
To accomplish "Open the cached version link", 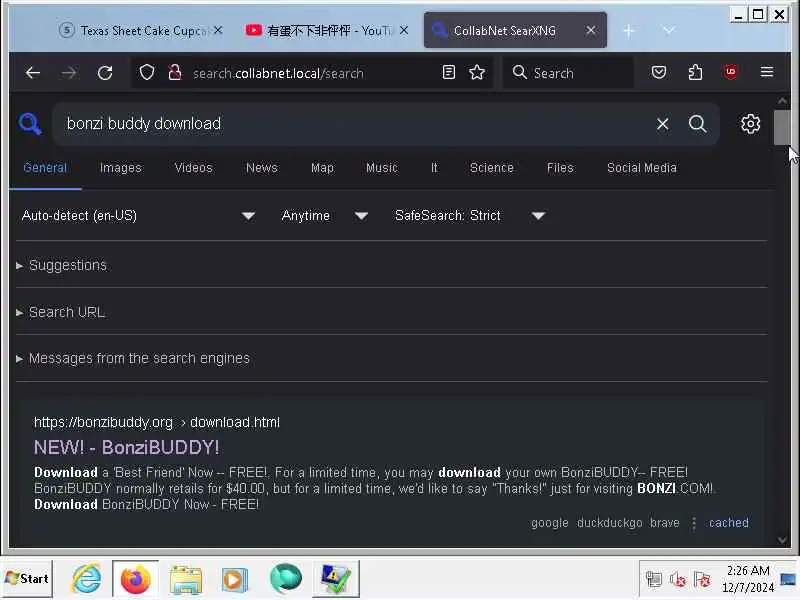I will point(729,523).
